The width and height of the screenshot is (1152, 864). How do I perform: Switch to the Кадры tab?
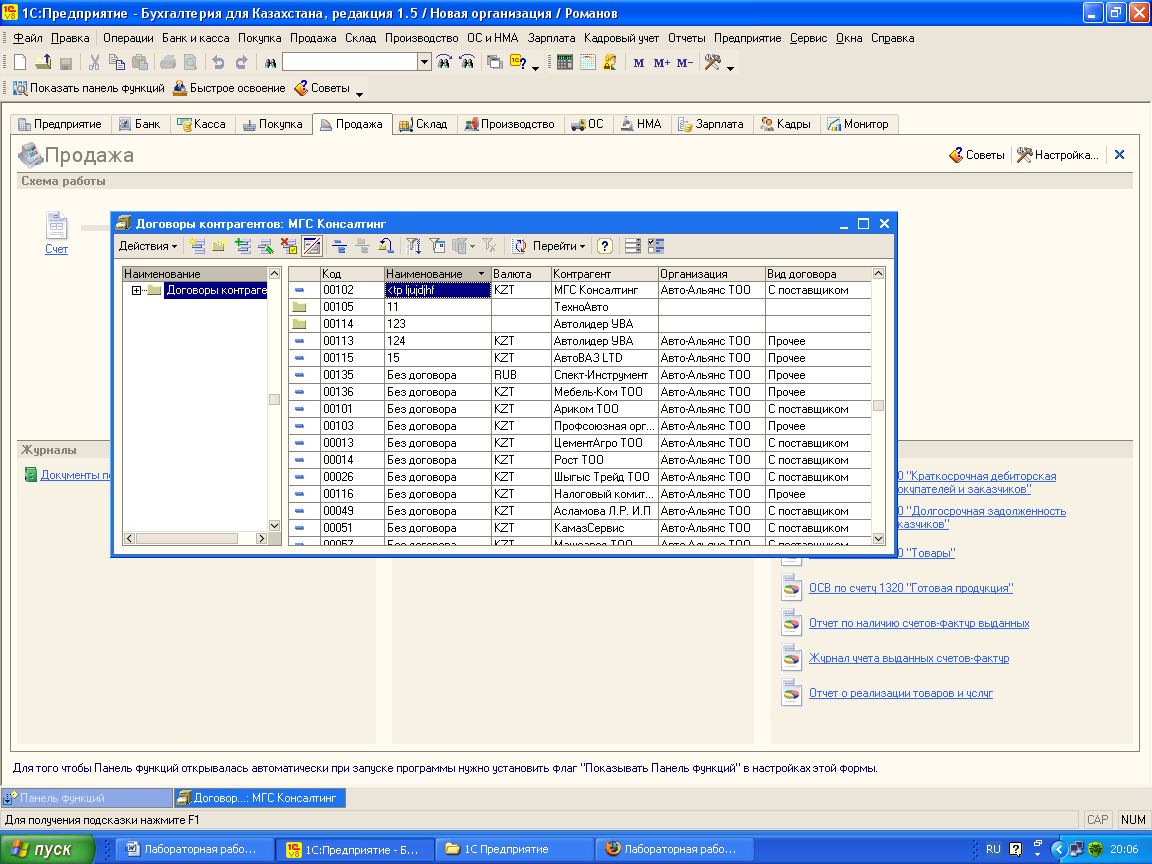(x=785, y=124)
